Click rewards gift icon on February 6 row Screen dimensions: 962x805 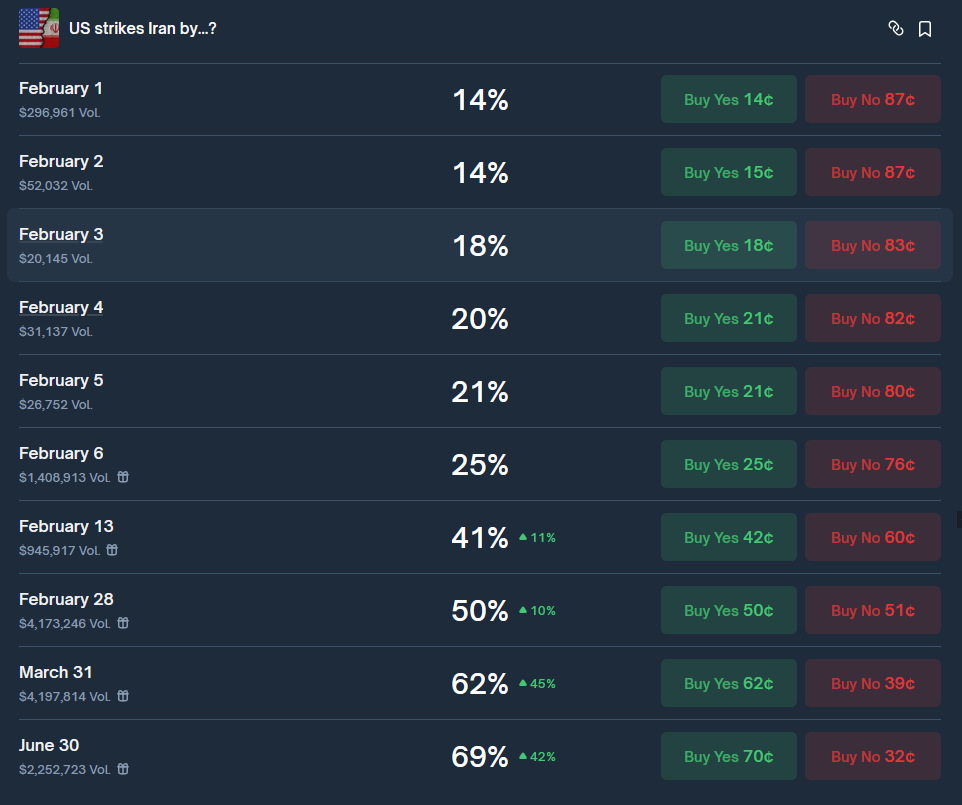[x=123, y=477]
